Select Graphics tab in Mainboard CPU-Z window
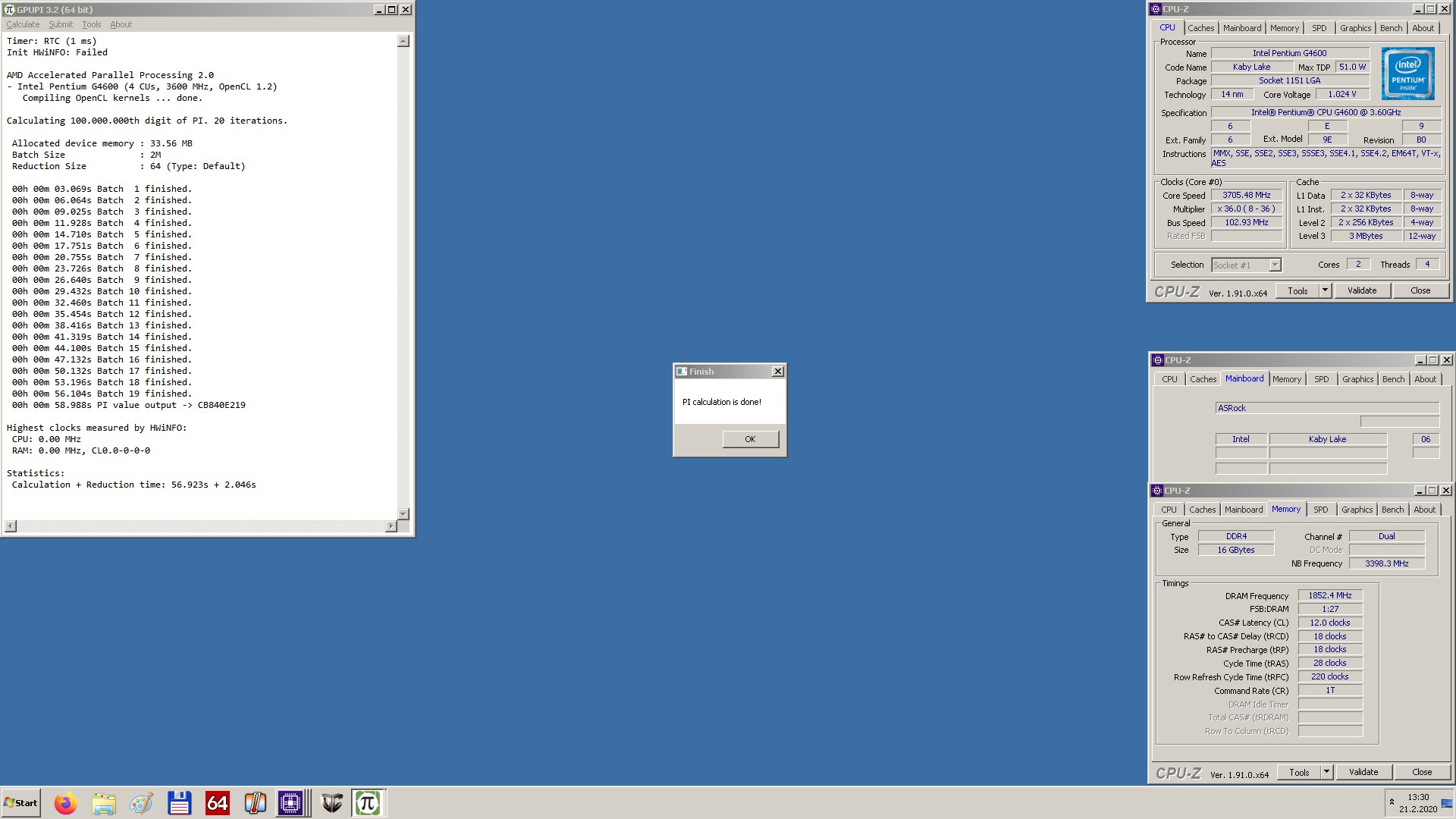1456x819 pixels. point(1357,379)
